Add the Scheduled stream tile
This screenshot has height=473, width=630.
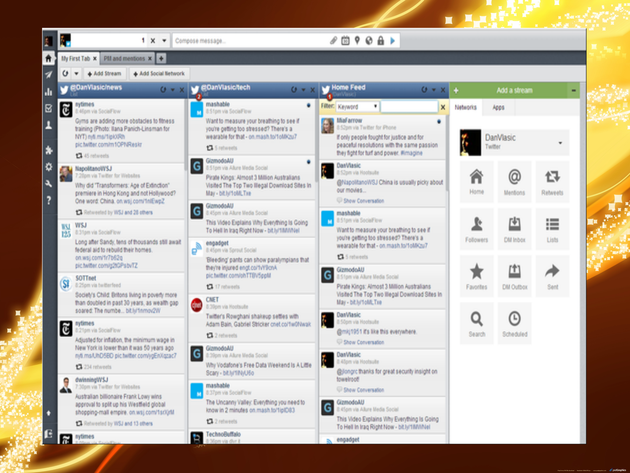click(x=514, y=323)
